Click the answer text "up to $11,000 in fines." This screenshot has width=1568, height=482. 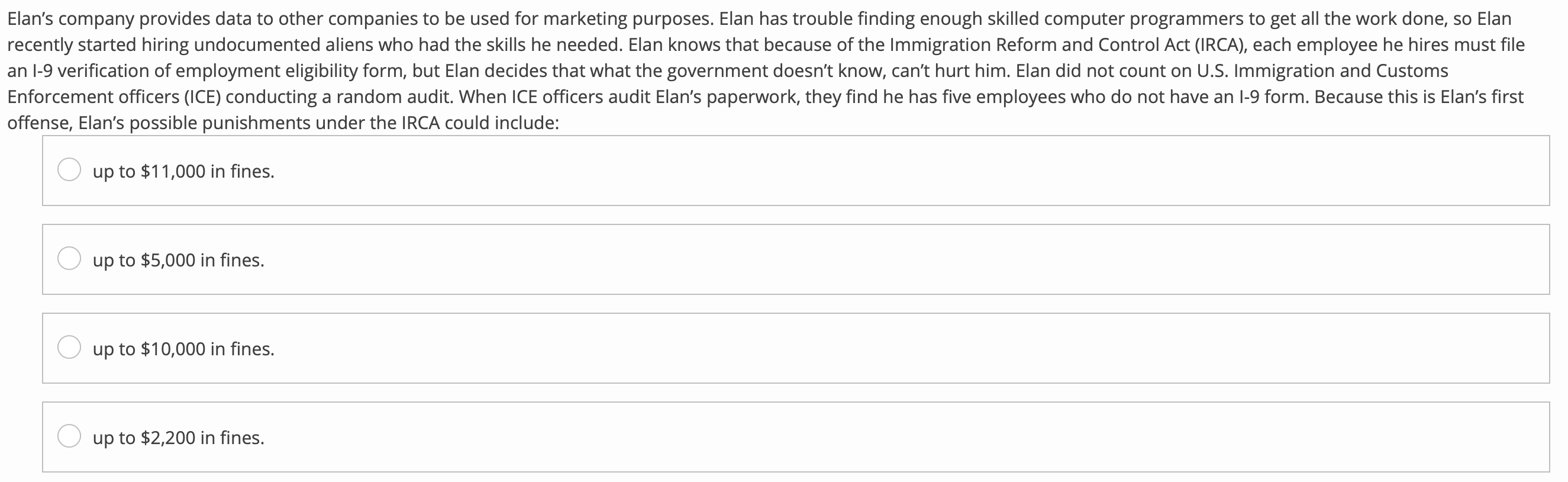(x=183, y=172)
